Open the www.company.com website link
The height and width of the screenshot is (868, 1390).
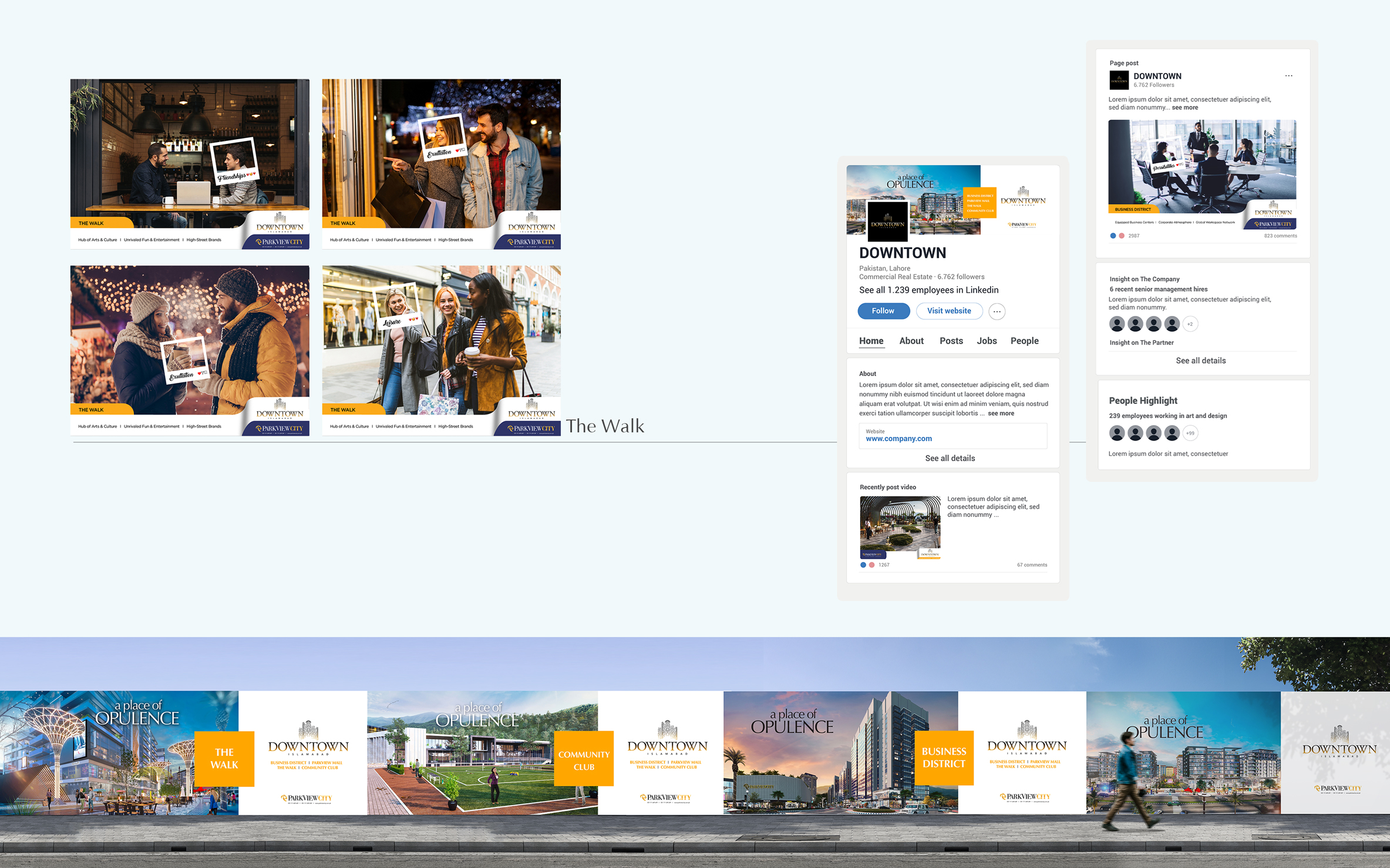click(x=898, y=439)
